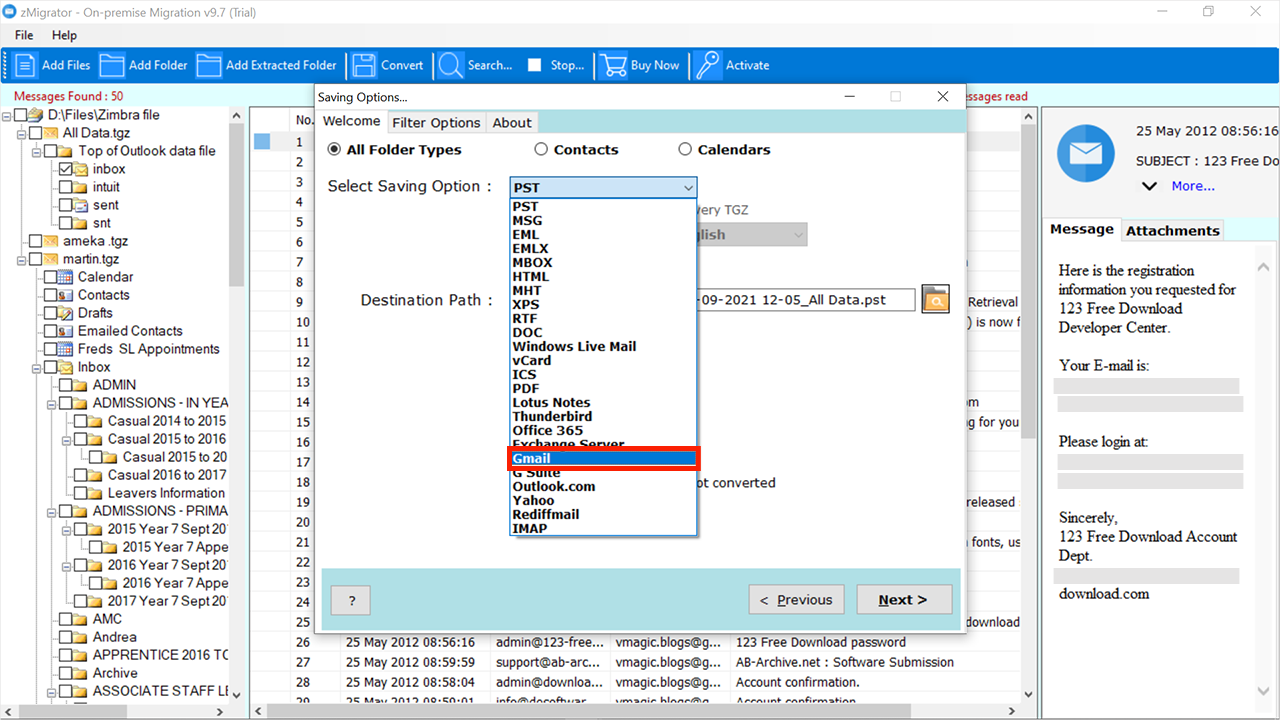Choose MBOX from the saving options list
The width and height of the screenshot is (1280, 720).
[603, 262]
